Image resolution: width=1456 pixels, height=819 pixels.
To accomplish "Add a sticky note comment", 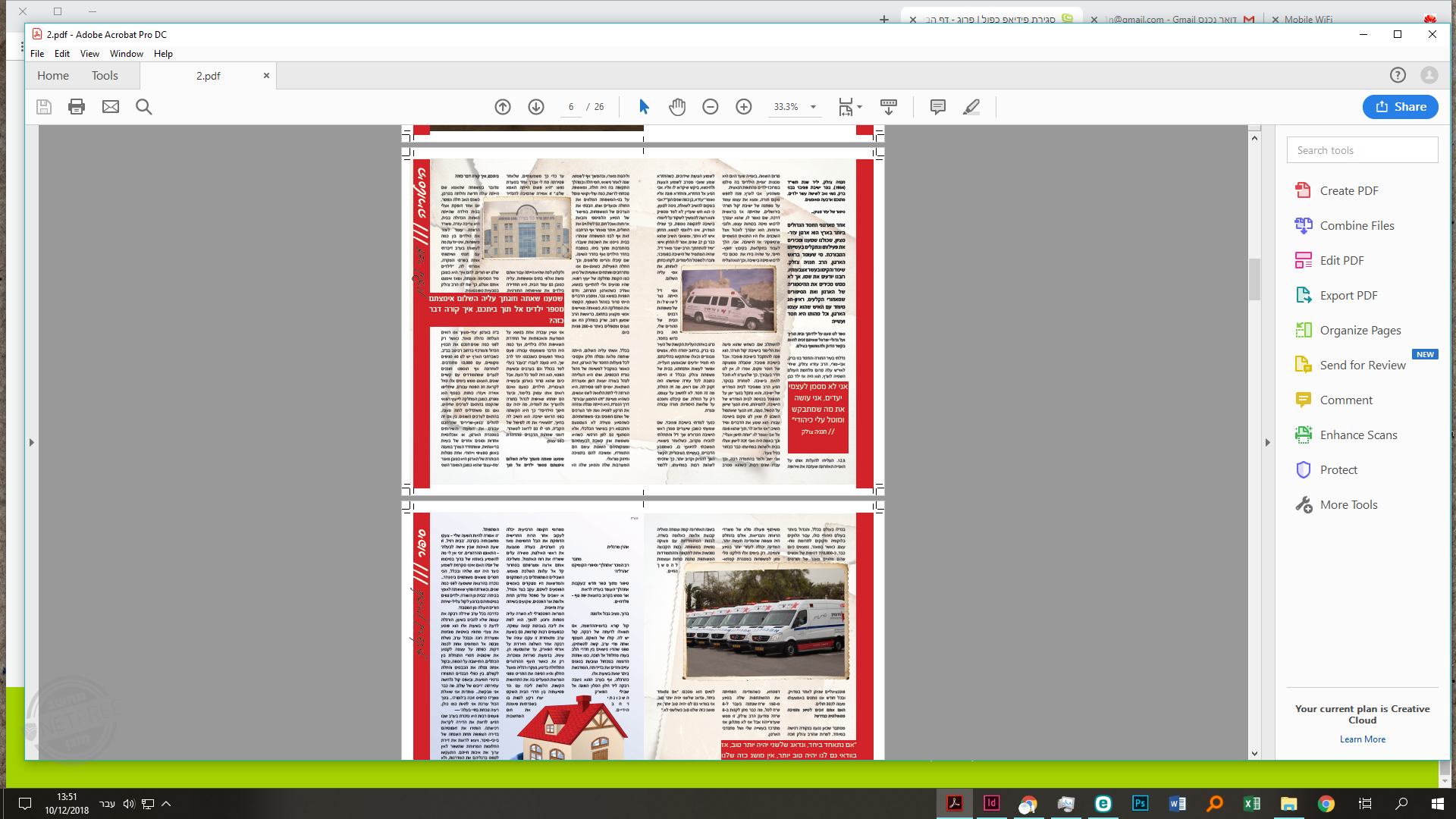I will tap(938, 107).
